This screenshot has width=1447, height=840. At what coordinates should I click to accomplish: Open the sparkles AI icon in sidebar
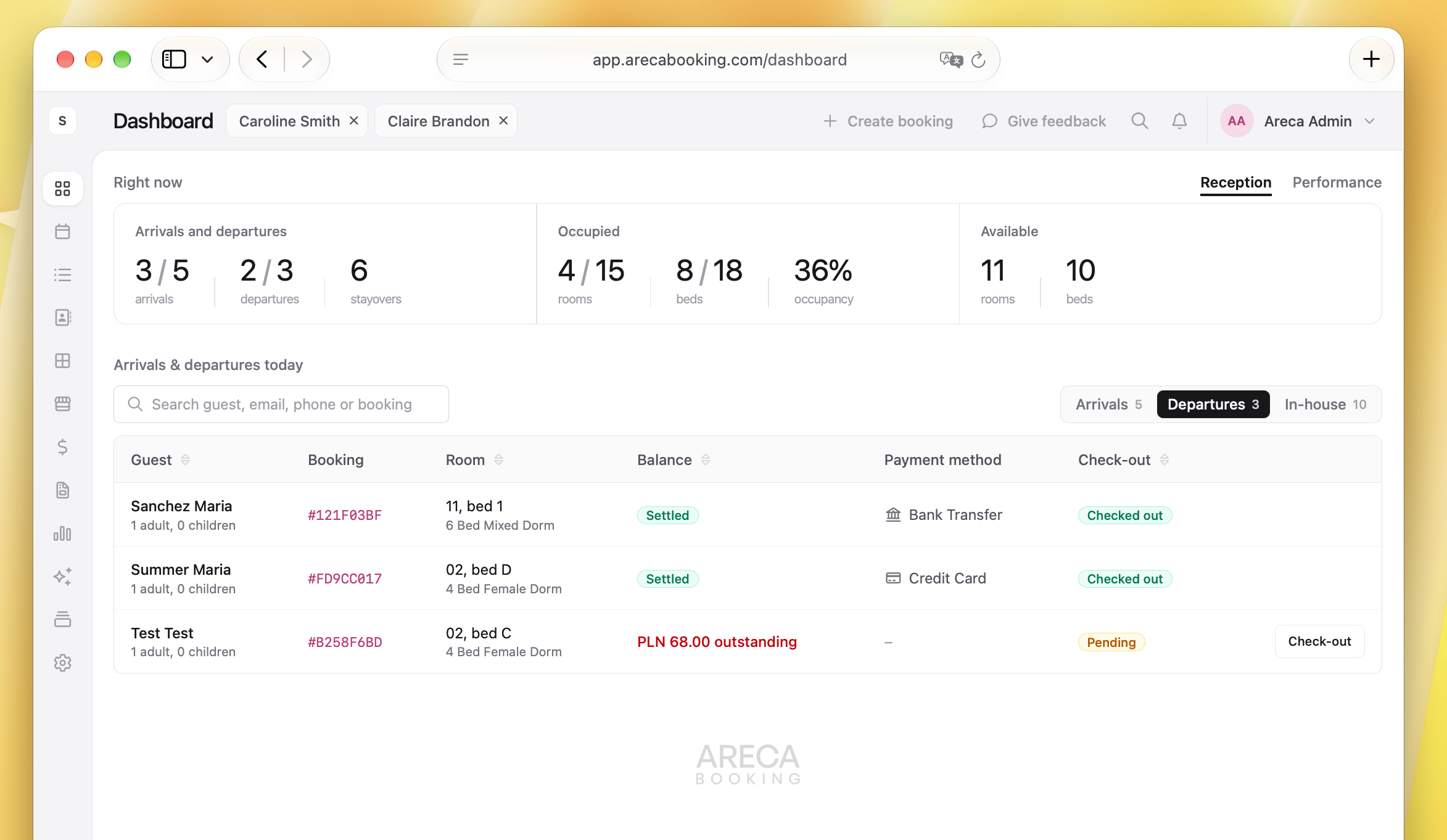pos(62,577)
